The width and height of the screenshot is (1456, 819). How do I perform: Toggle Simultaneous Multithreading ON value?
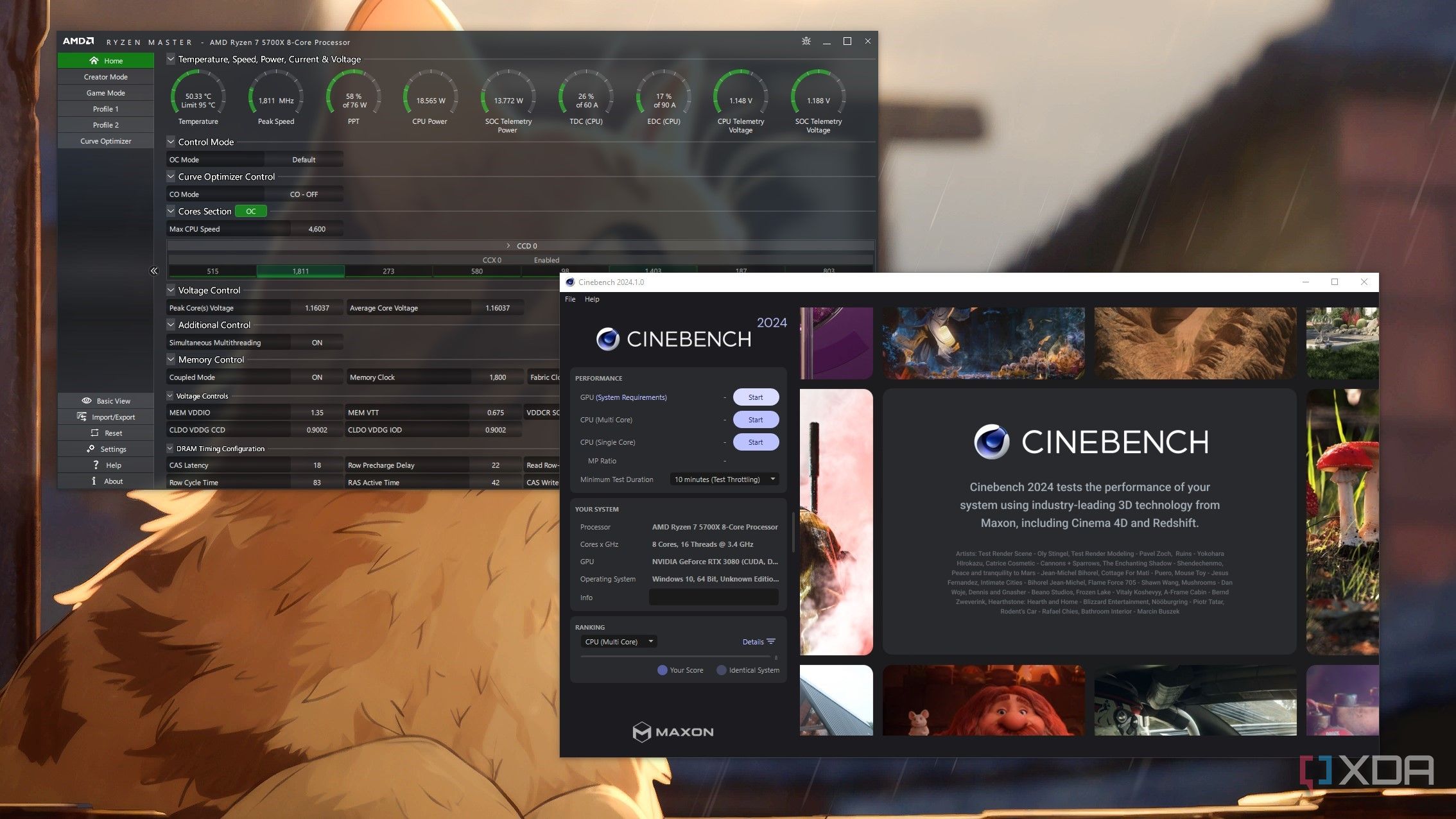coord(316,343)
